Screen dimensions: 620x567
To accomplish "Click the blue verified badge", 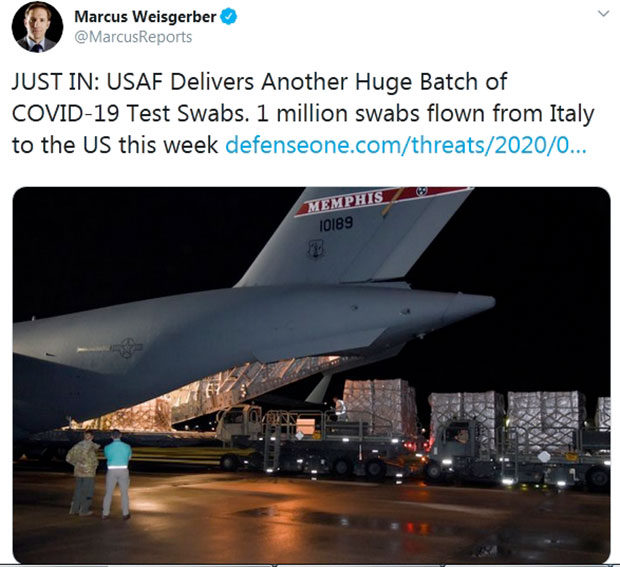I will coord(229,17).
